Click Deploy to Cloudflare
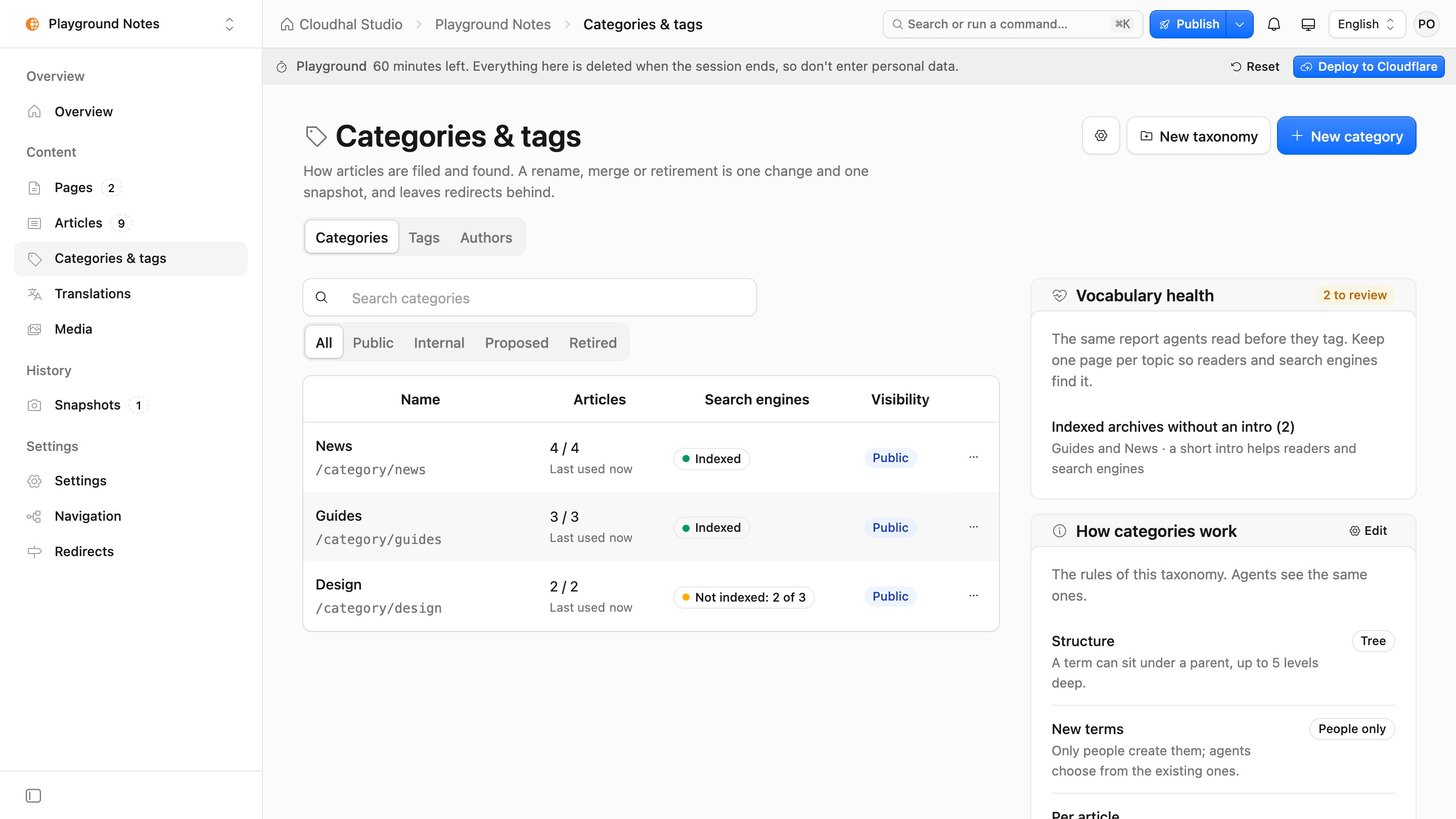 pos(1369,67)
